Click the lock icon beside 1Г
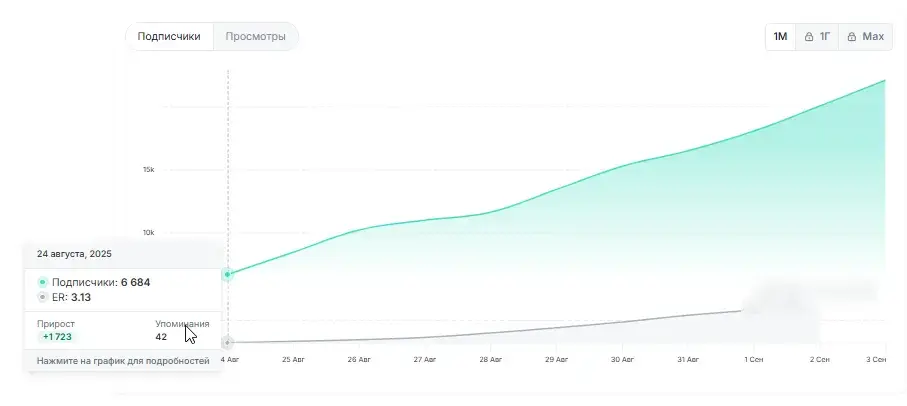This screenshot has width=907, height=406. pos(809,37)
